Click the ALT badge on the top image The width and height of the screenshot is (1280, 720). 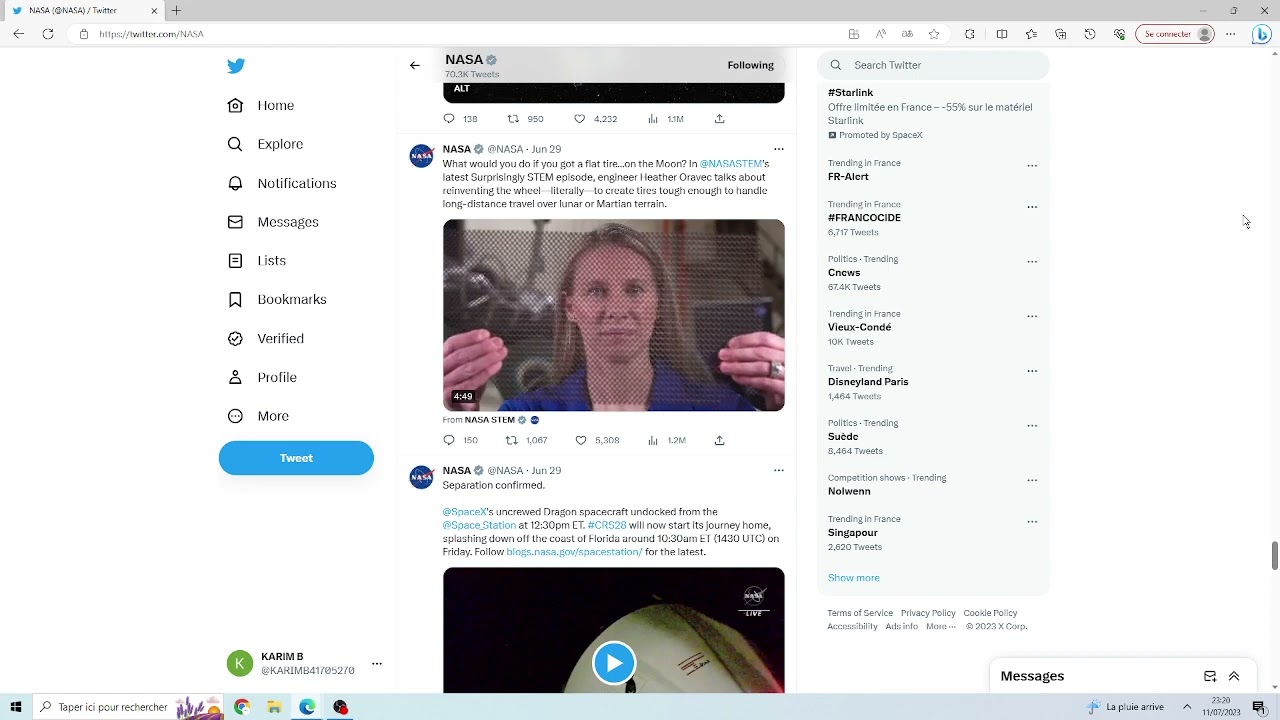(x=462, y=88)
